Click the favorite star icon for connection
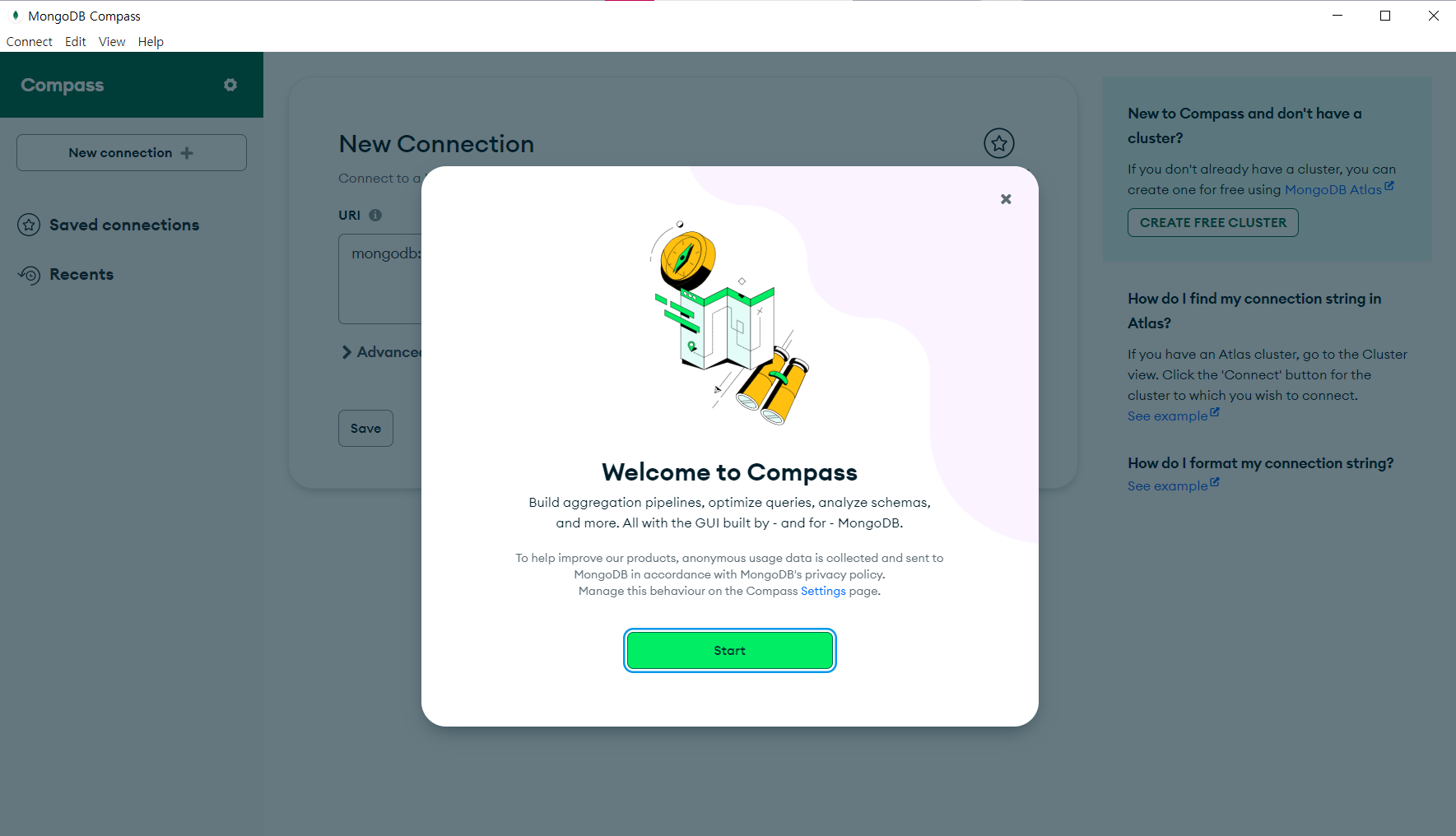 click(998, 143)
